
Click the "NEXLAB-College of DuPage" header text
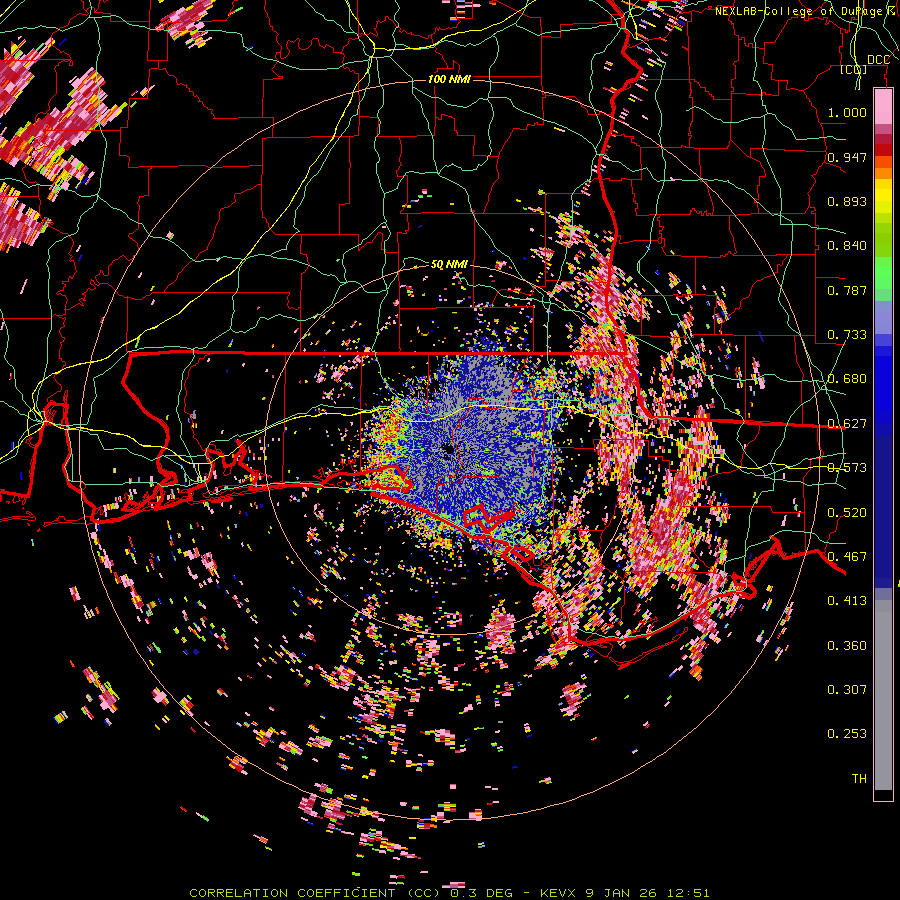[798, 11]
